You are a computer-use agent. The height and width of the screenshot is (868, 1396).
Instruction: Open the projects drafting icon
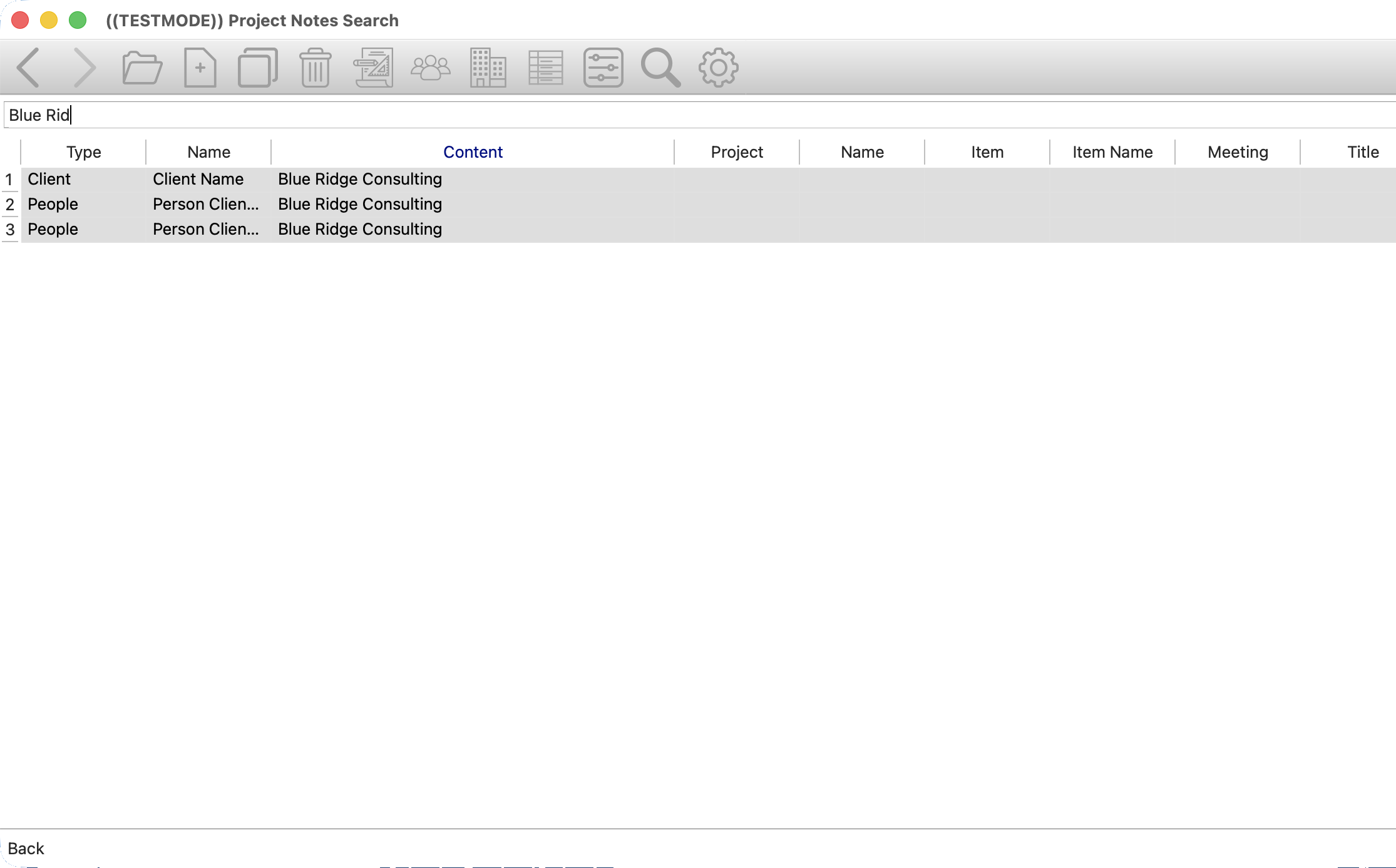373,68
